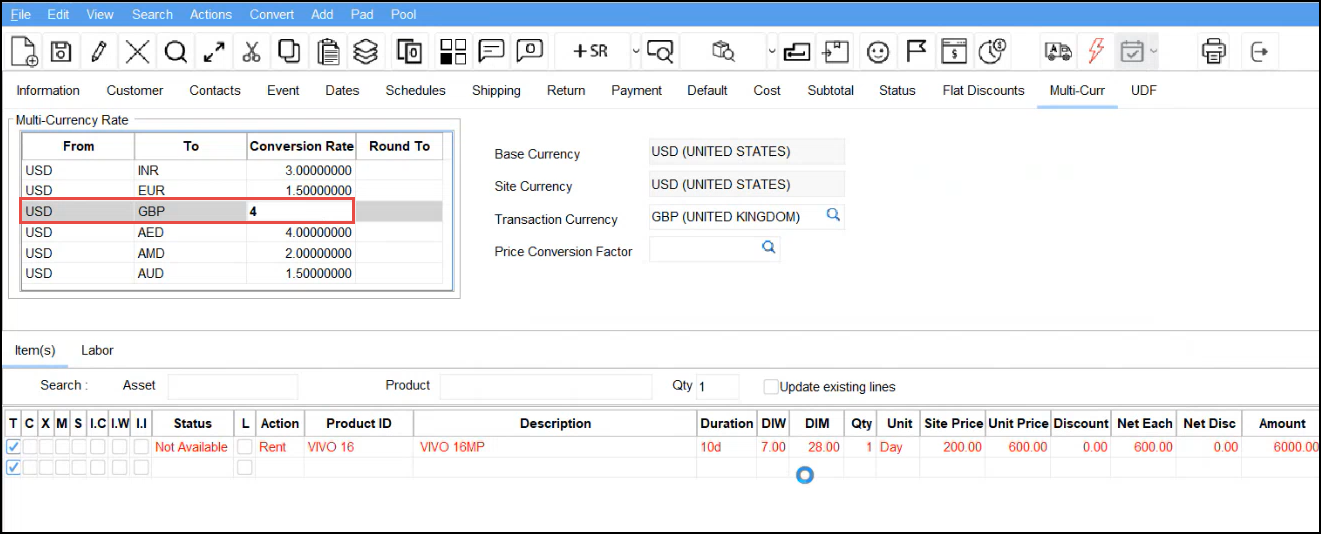1321x534 pixels.
Task: Click the delivery truck icon
Action: click(1057, 51)
